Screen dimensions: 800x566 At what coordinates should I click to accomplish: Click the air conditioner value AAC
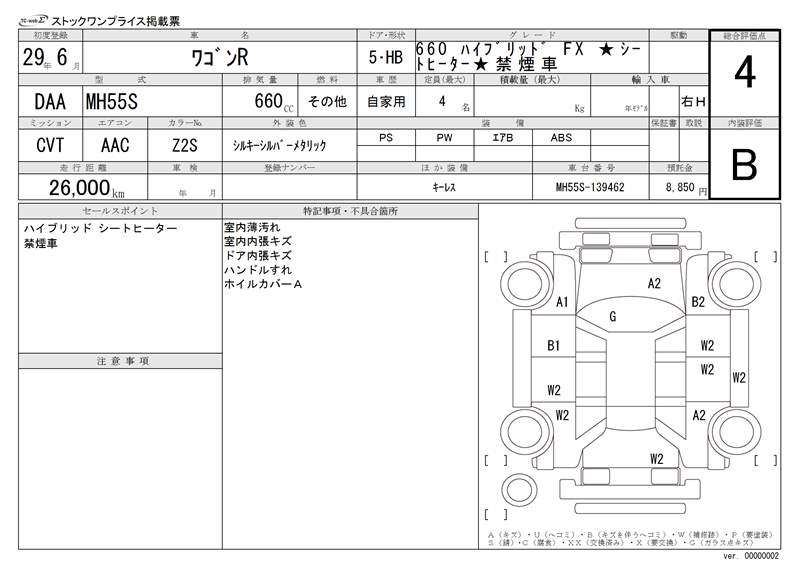click(115, 145)
